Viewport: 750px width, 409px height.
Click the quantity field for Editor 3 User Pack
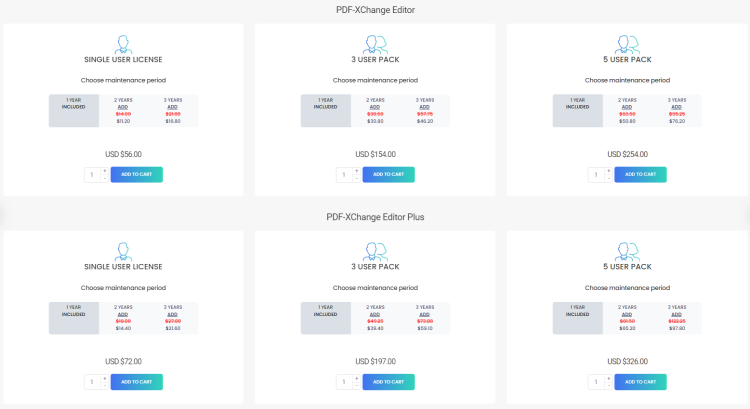pos(344,175)
